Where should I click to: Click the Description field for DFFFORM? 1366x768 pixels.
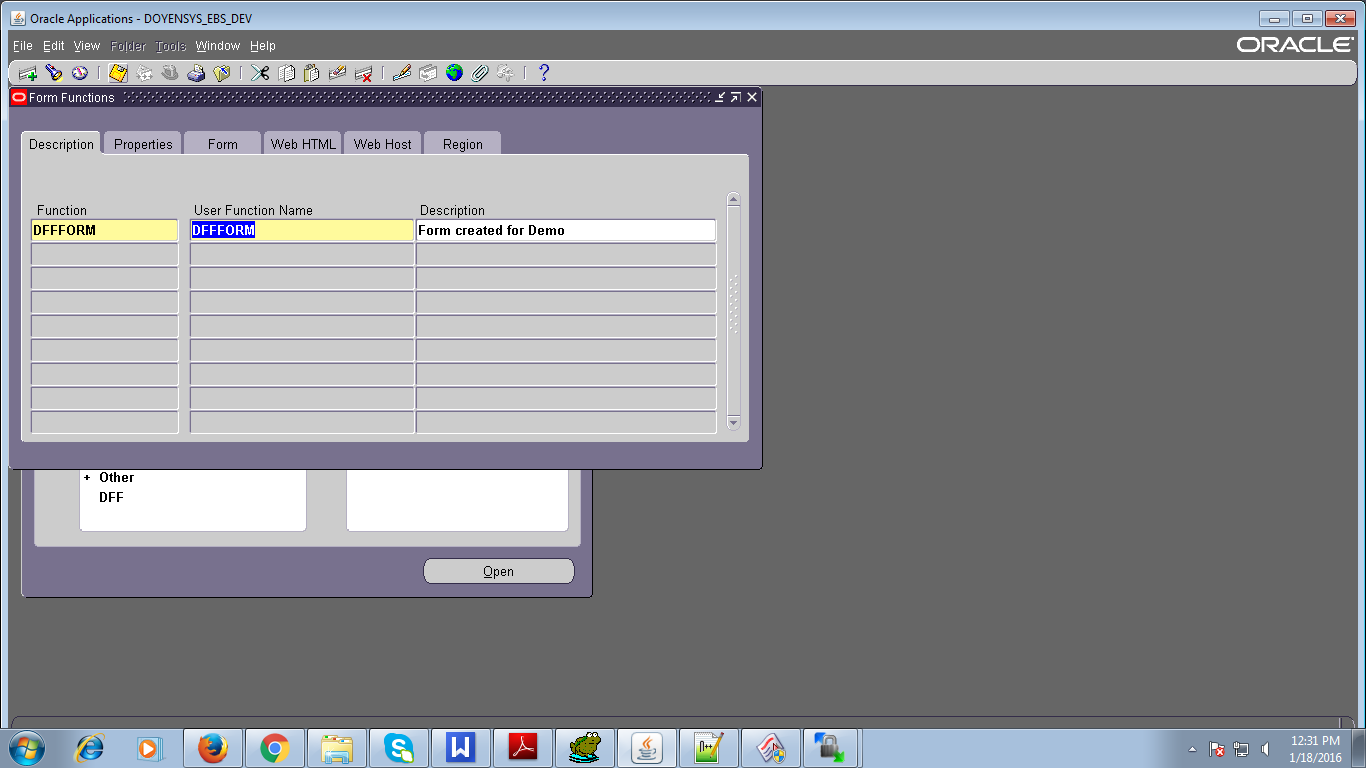click(x=565, y=230)
